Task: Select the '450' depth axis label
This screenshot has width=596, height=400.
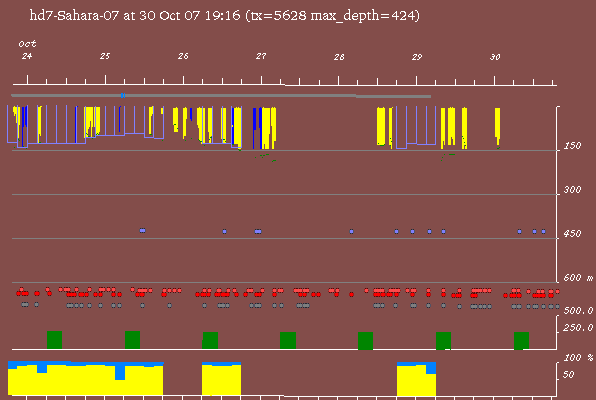Action: [572, 233]
